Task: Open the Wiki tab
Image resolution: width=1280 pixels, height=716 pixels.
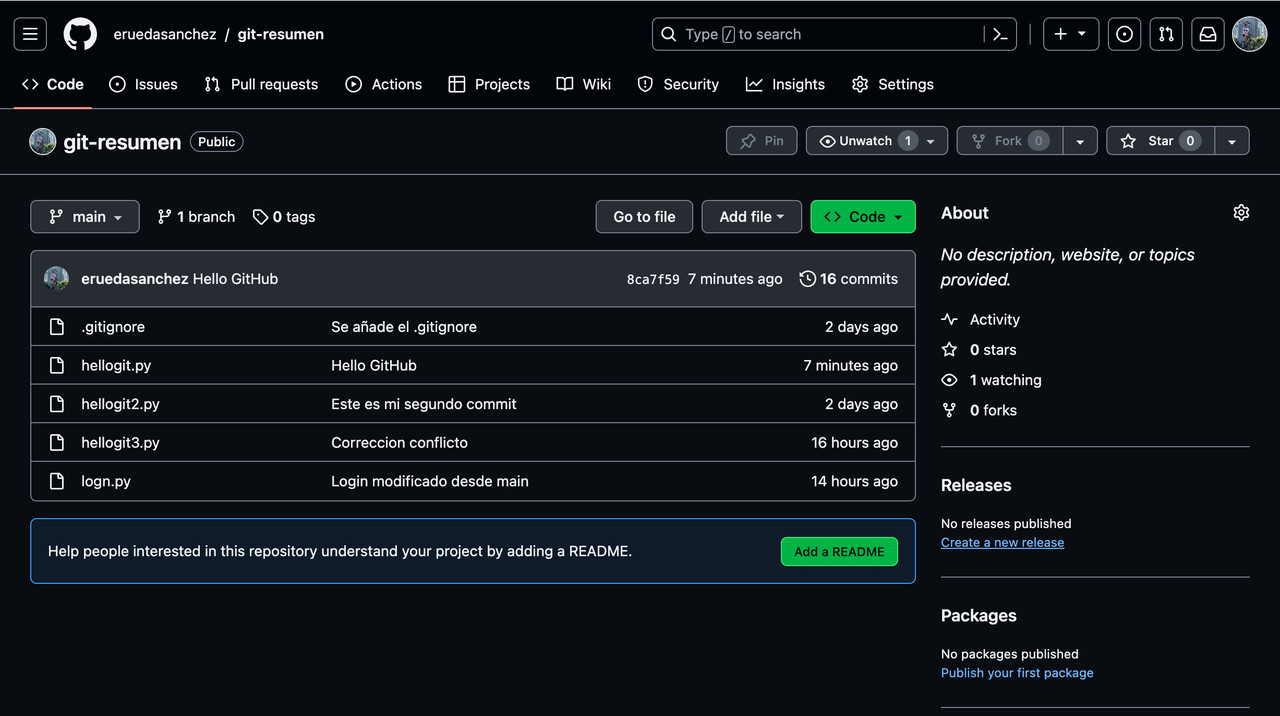Action: 584,84
